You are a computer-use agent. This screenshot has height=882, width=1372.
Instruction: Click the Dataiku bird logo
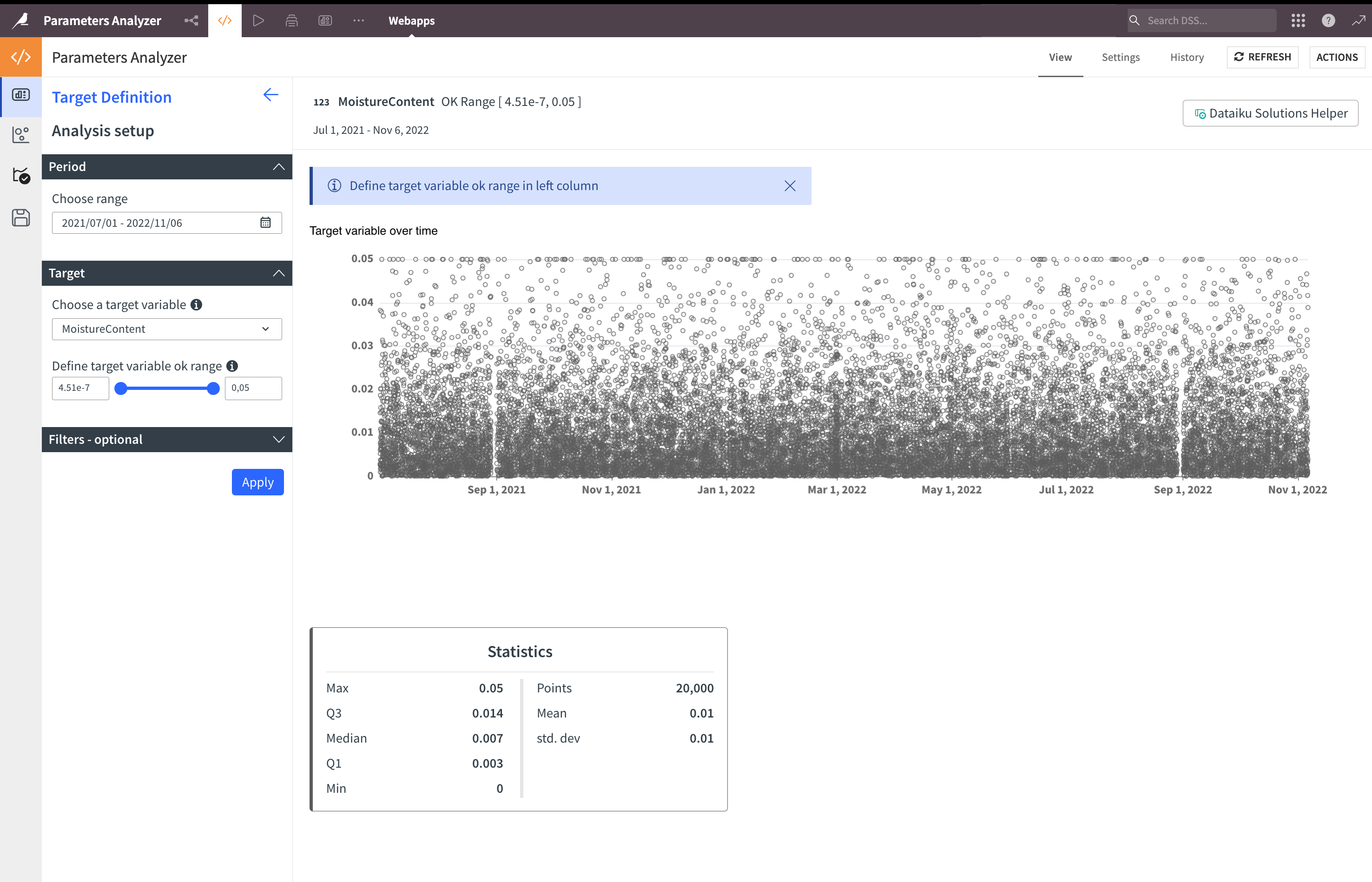point(20,20)
